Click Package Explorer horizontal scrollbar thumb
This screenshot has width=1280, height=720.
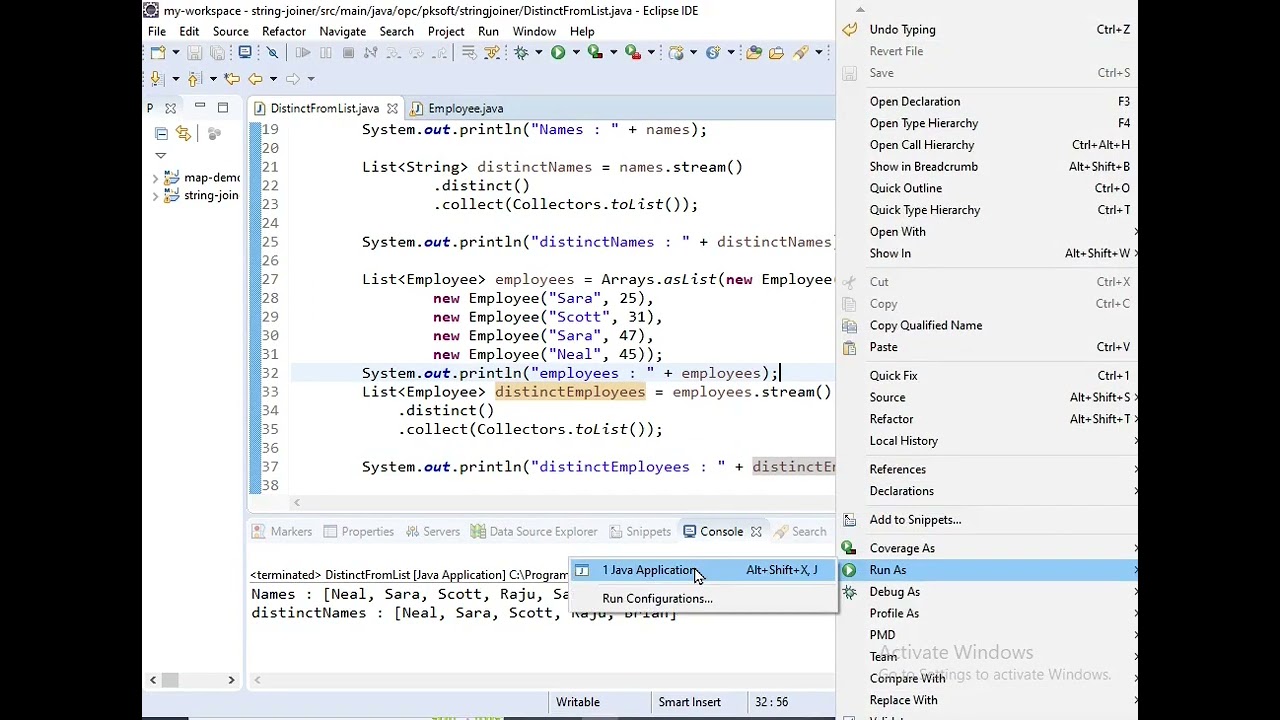[170, 680]
